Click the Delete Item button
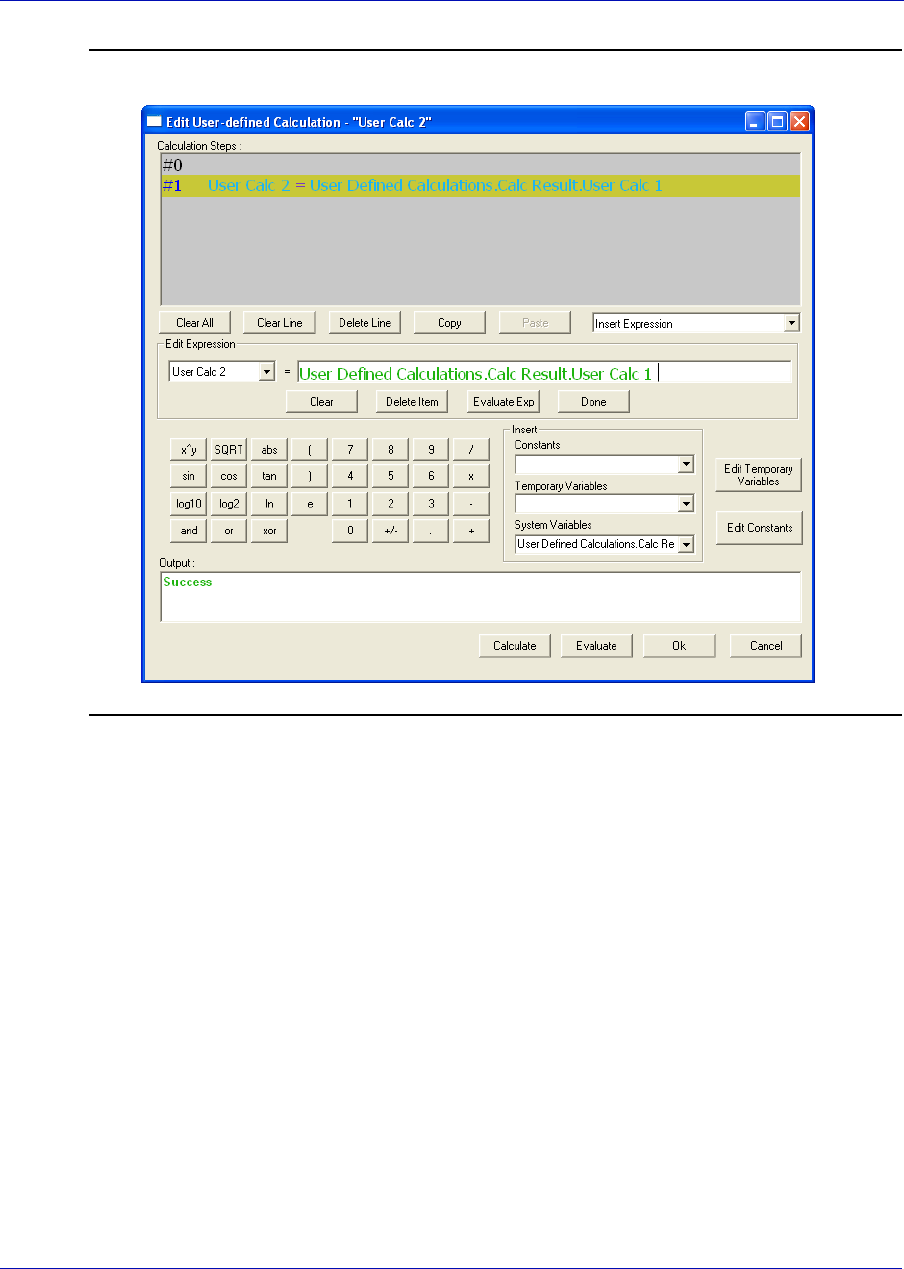Image resolution: width=904 pixels, height=1269 pixels. [412, 401]
